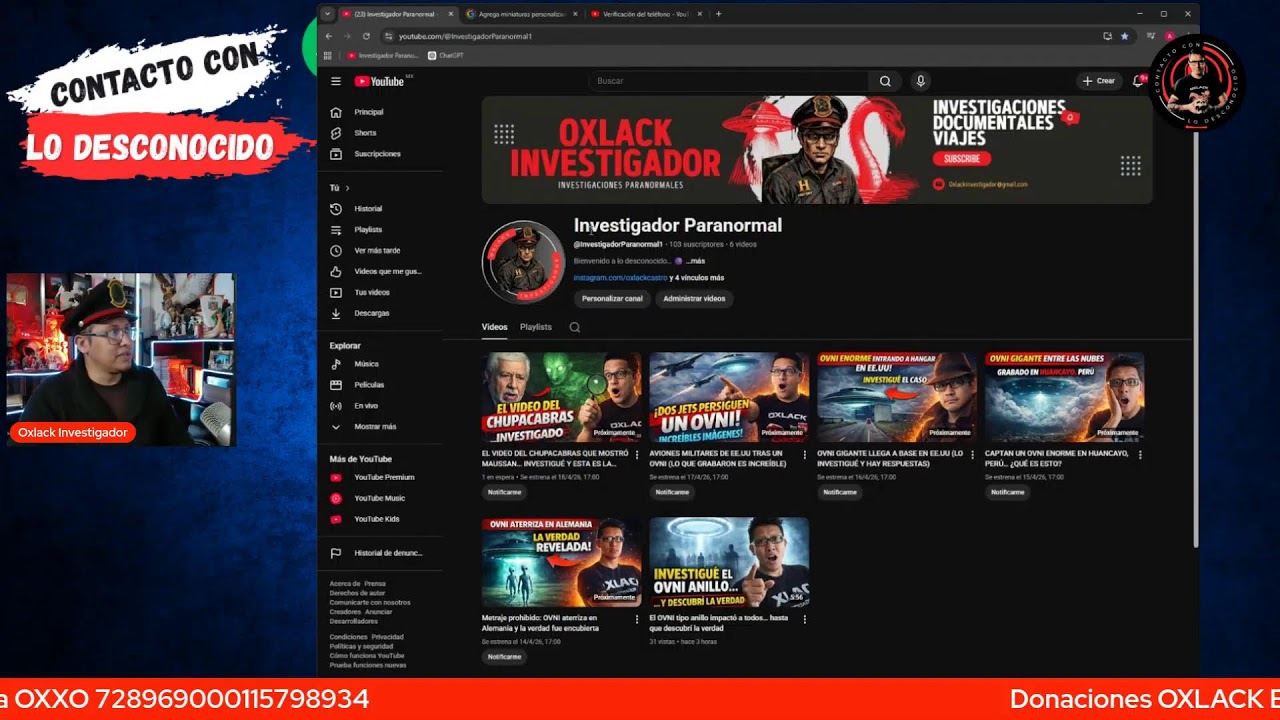The image size is (1280, 720).
Task: Click Notificarme under Huancayo OVNI video
Action: 1007,492
